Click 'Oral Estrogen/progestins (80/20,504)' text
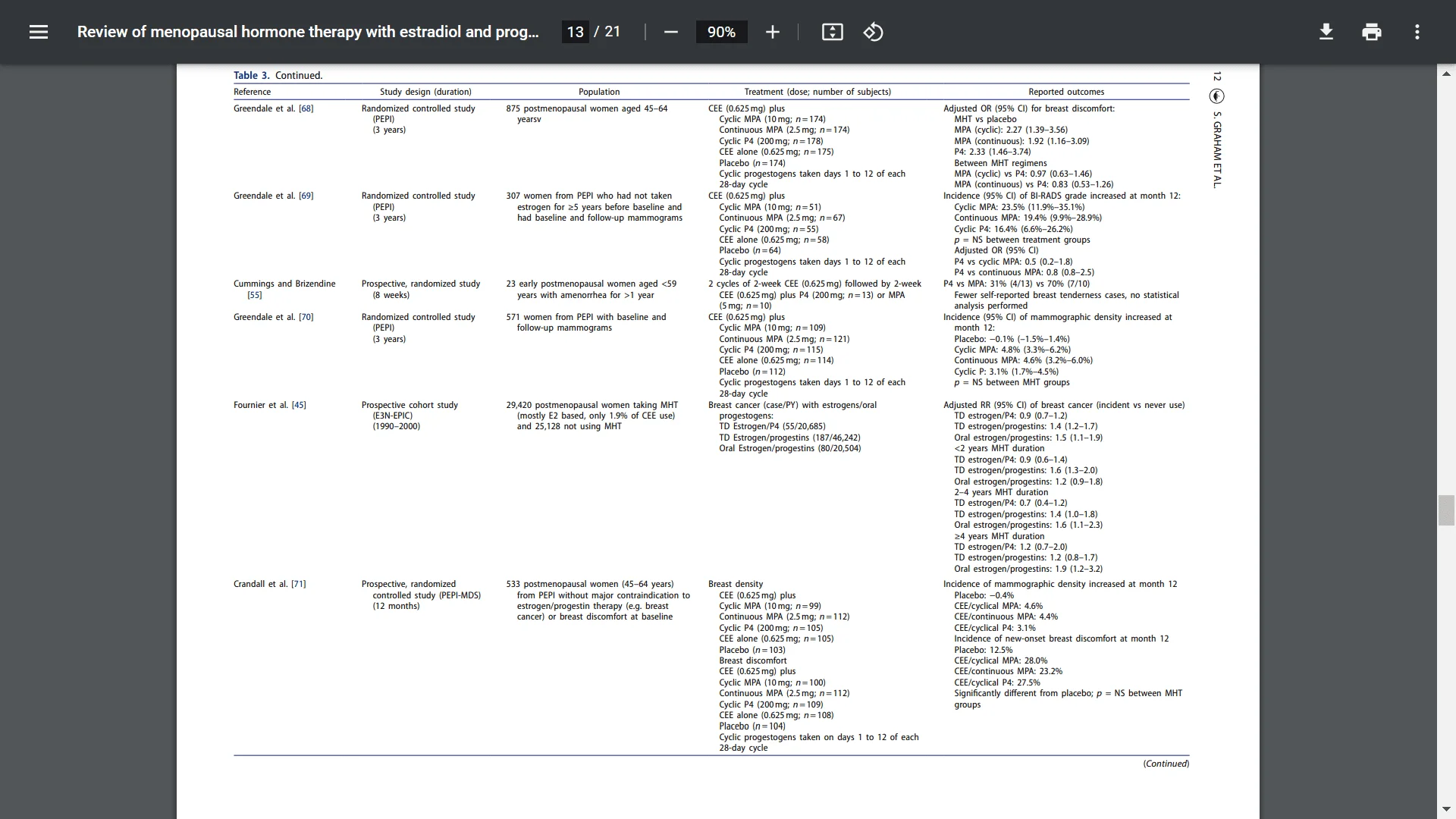Image resolution: width=1456 pixels, height=819 pixels. (x=790, y=448)
